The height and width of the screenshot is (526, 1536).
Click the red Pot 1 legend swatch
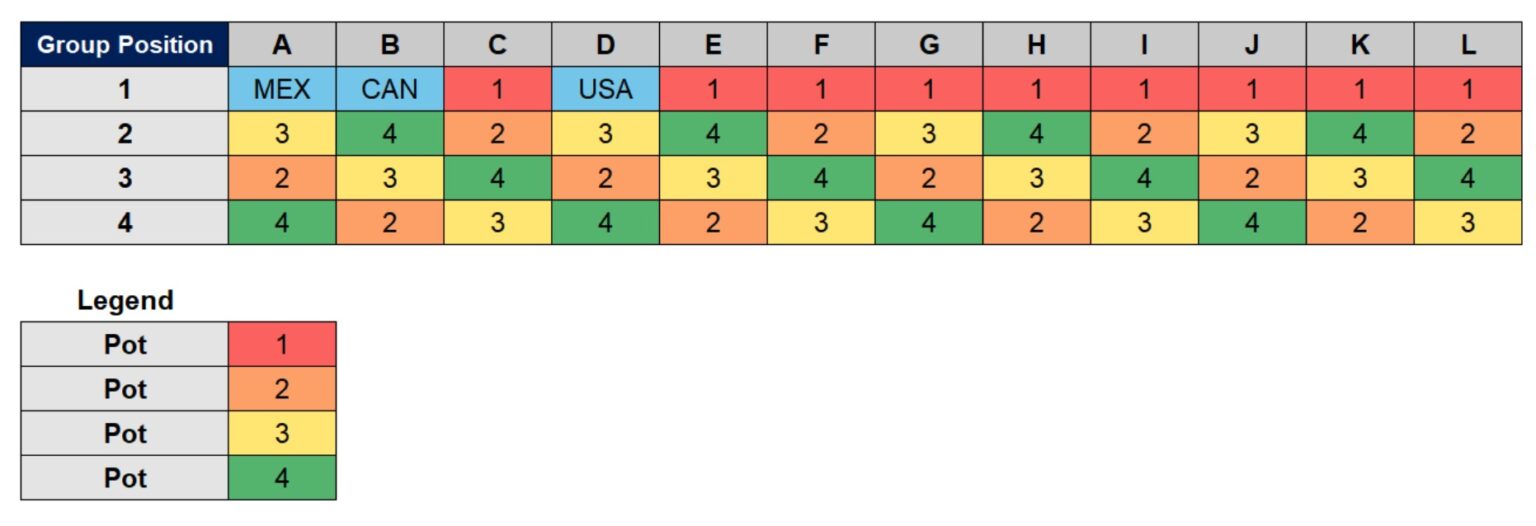[282, 344]
